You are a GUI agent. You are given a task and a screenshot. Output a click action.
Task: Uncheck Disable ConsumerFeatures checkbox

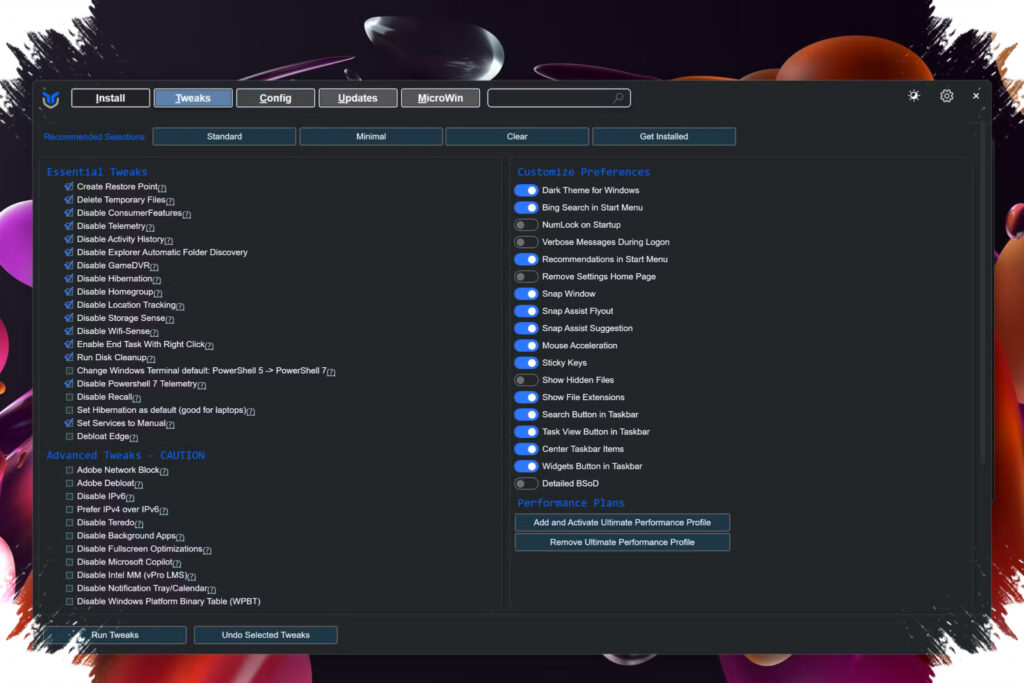point(69,213)
